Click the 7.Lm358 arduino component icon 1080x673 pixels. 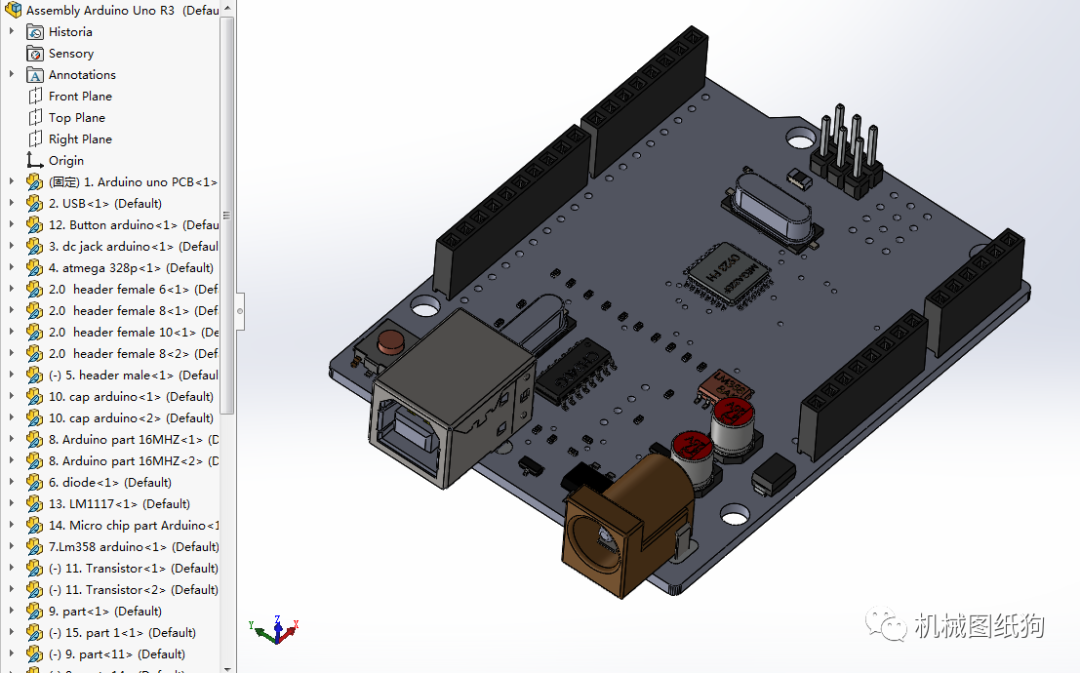point(34,546)
